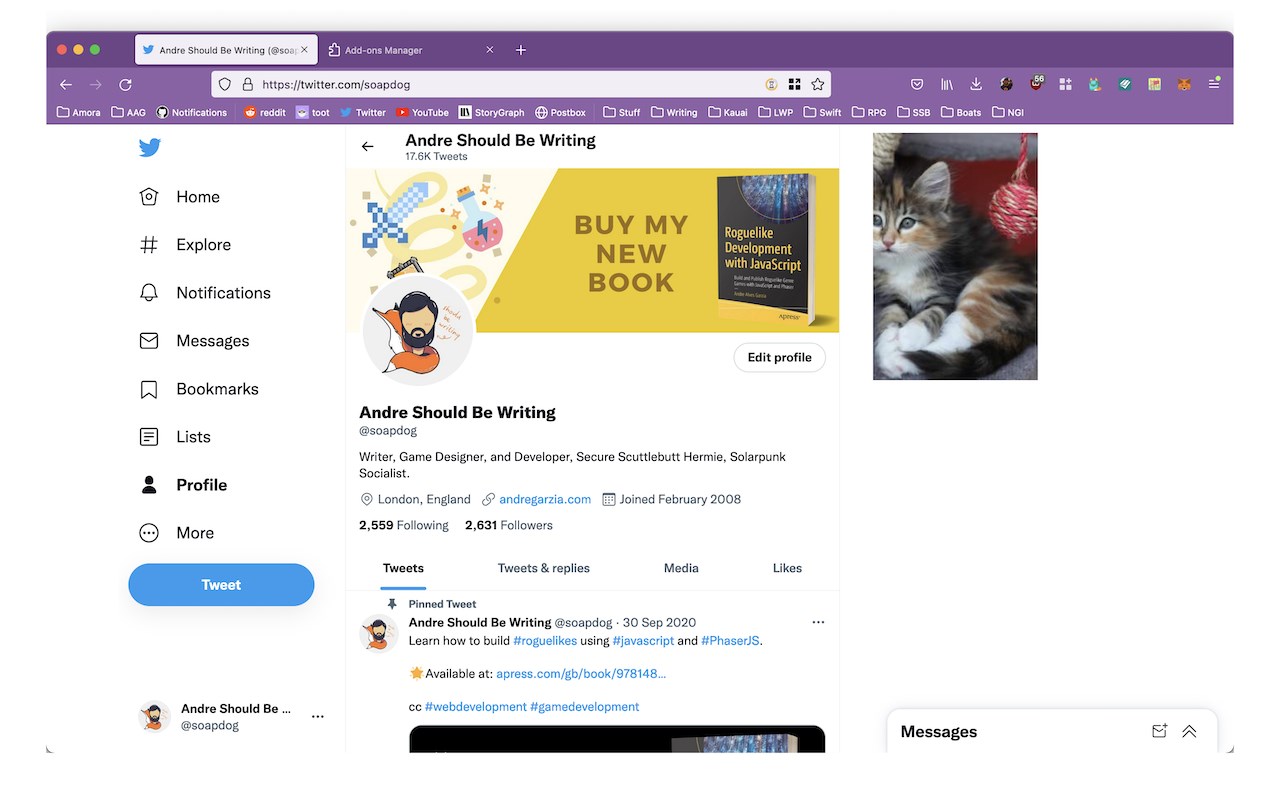Click the #roguelikes hashtag
The image size is (1280, 800).
(x=545, y=640)
